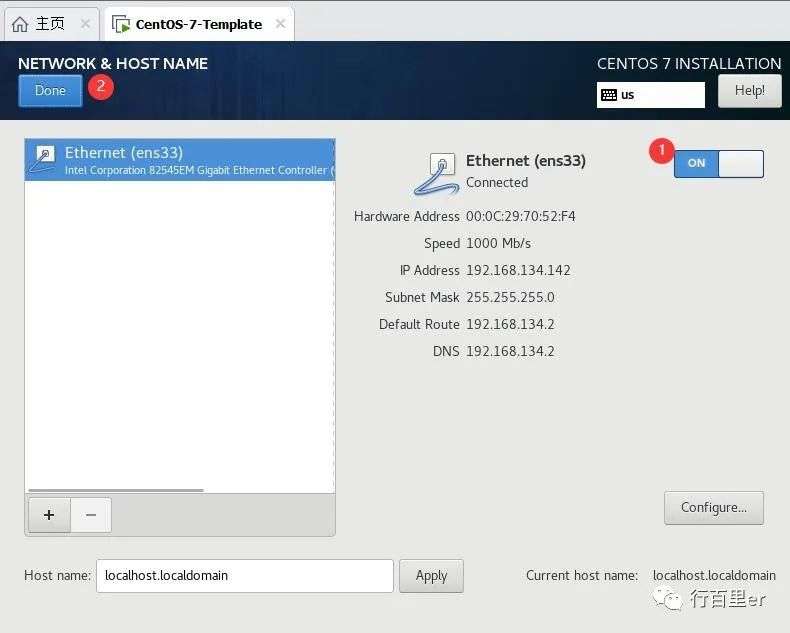Click the speed value 1000 Mb/s
790x633 pixels.
[498, 243]
